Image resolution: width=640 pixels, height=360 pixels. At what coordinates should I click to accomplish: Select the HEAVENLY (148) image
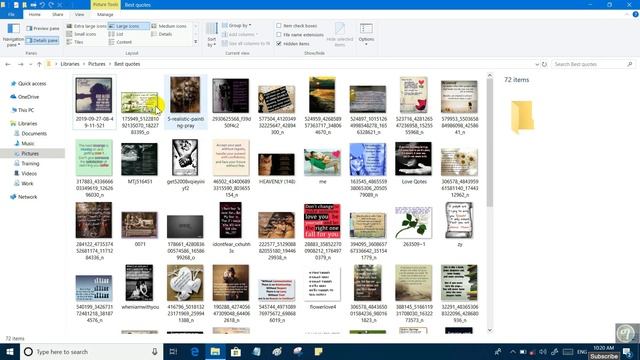point(276,168)
